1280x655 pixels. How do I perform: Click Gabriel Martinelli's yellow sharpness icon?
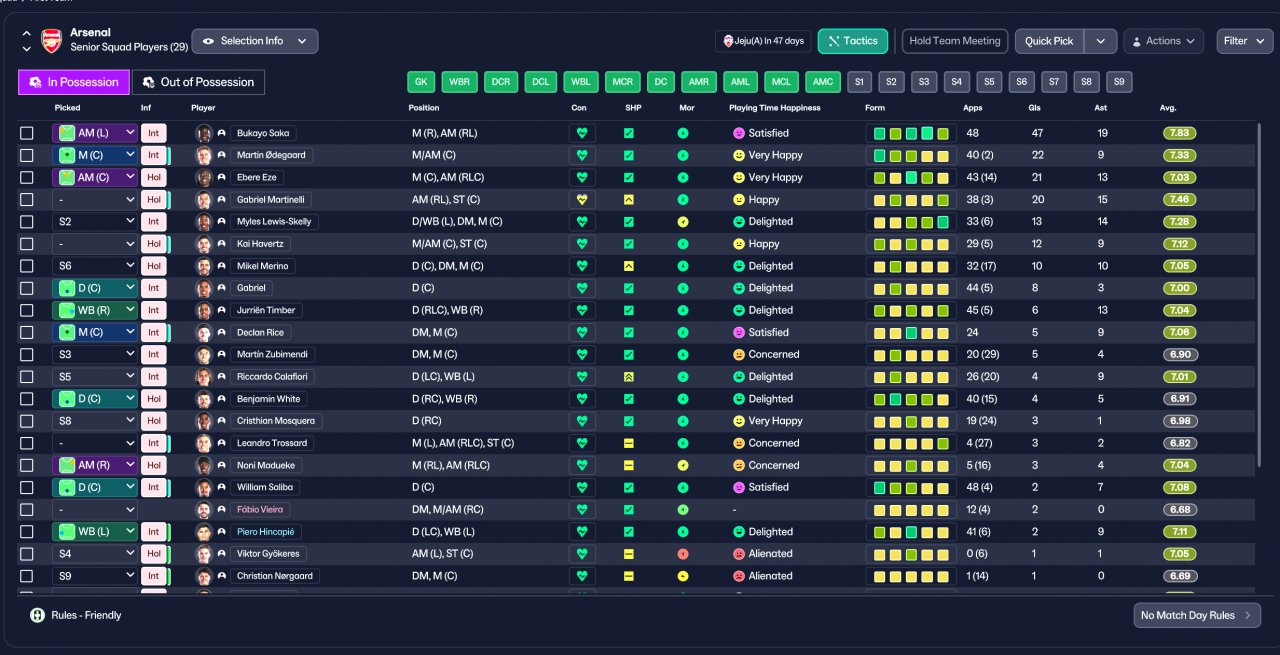point(629,199)
